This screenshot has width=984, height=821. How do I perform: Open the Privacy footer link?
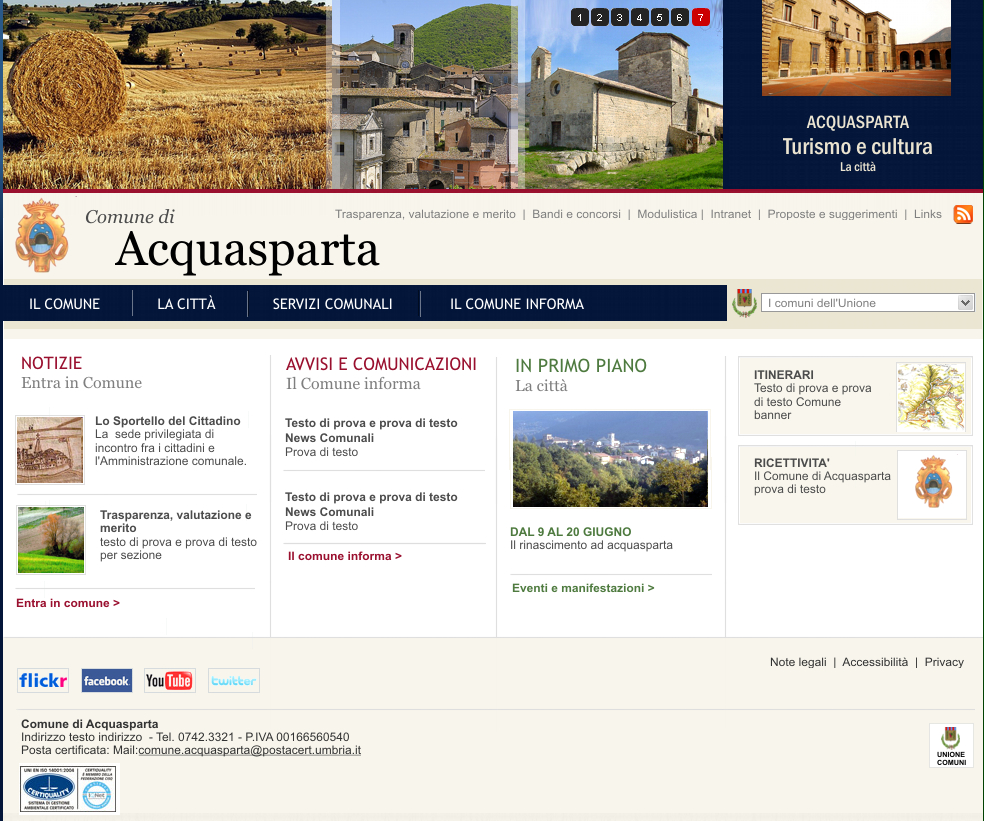[x=944, y=662]
